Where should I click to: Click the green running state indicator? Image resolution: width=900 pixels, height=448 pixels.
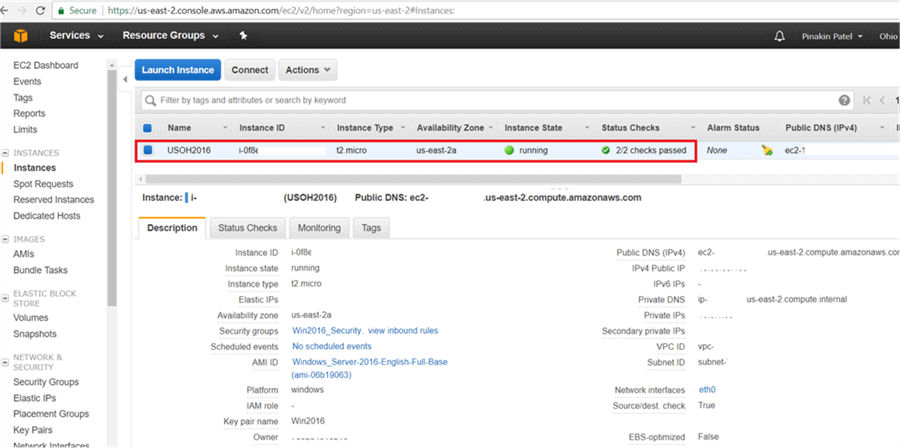tap(509, 150)
